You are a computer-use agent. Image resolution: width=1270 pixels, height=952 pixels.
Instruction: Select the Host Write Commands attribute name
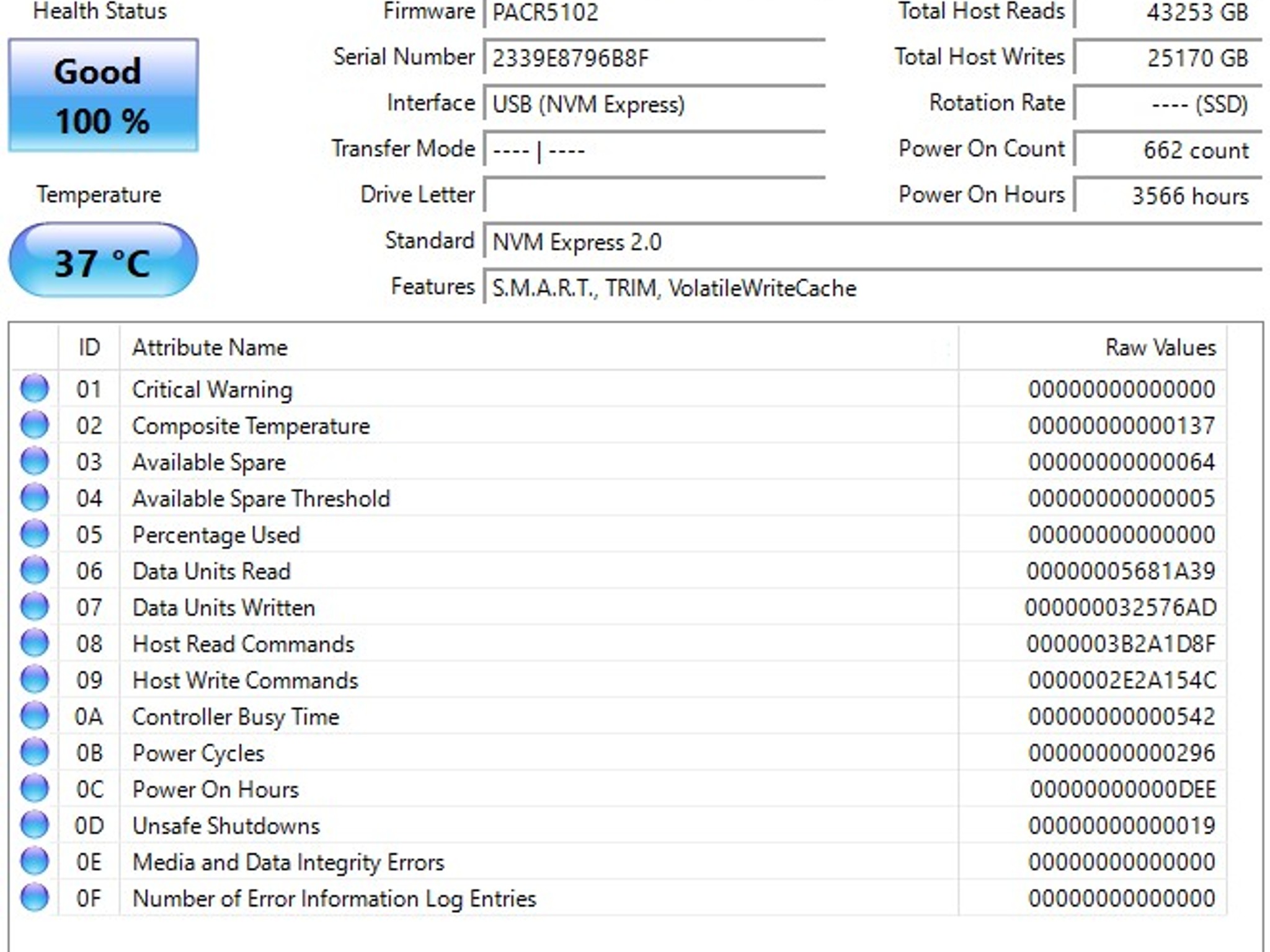point(246,681)
